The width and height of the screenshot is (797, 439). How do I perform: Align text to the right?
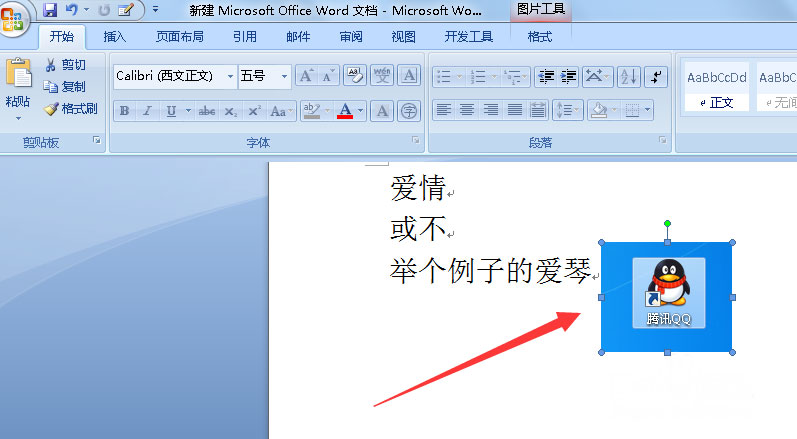pyautogui.click(x=491, y=110)
